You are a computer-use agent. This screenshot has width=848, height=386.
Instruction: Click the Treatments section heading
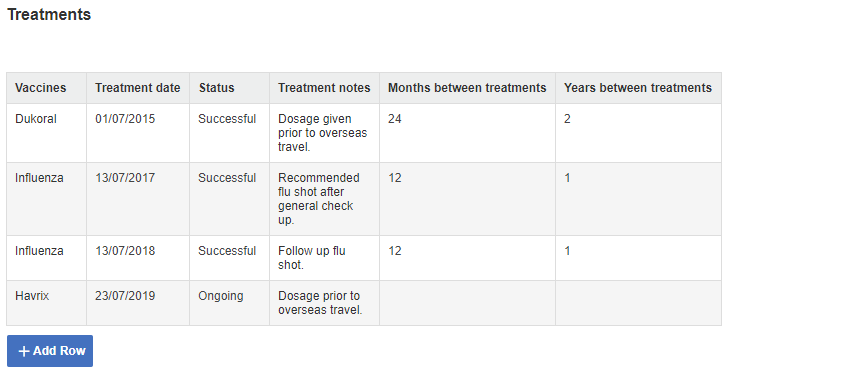(x=49, y=15)
